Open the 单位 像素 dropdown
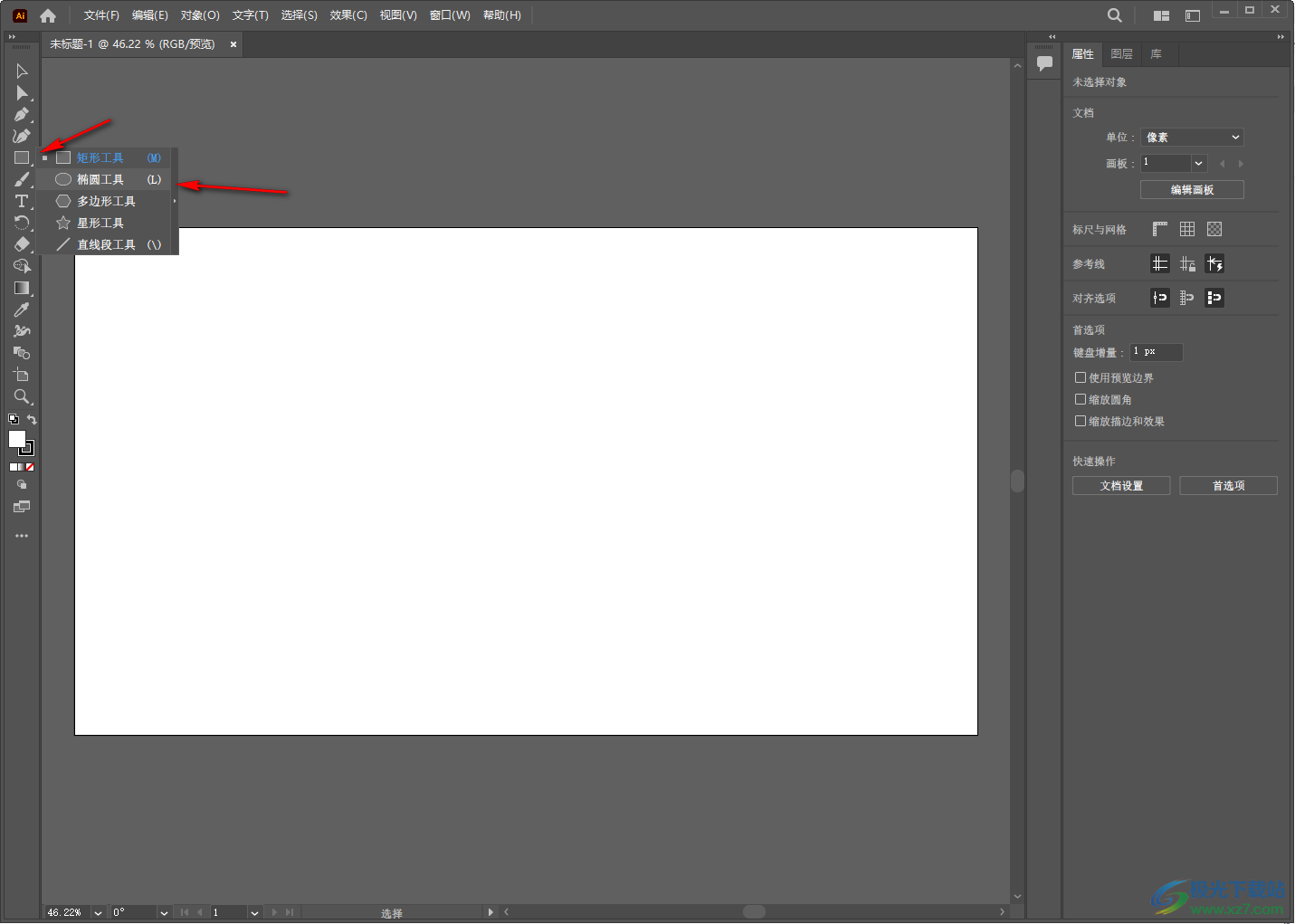Image resolution: width=1295 pixels, height=924 pixels. [1192, 137]
